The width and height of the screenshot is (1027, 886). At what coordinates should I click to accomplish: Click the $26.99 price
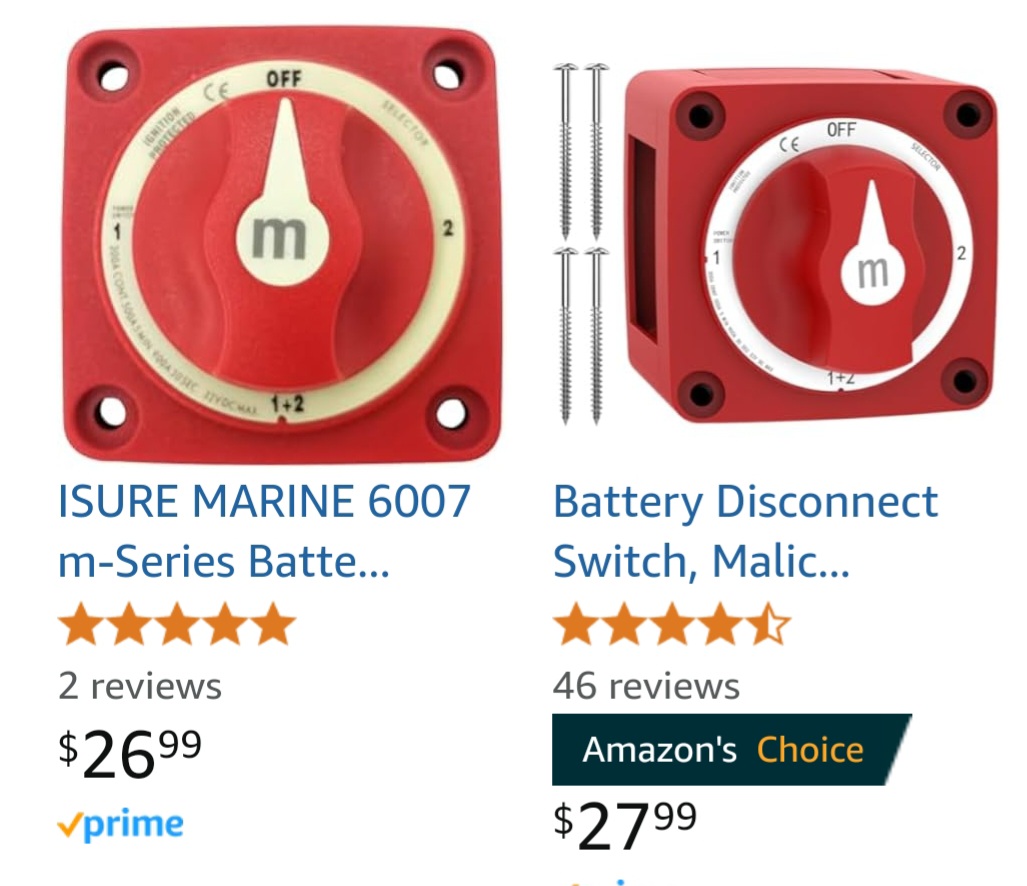[130, 753]
